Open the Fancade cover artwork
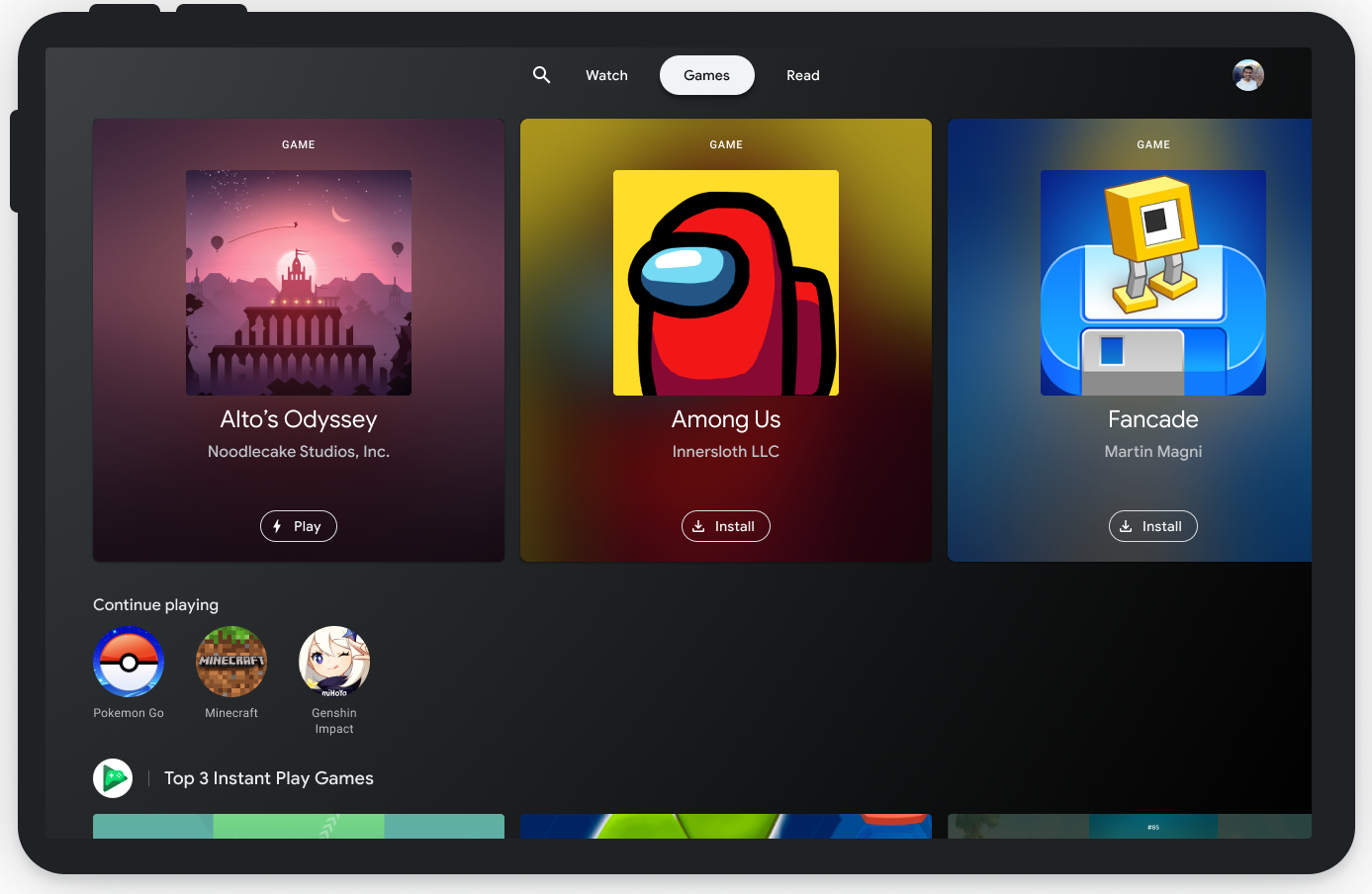Screen dimensions: 1372x894 (x=1153, y=283)
